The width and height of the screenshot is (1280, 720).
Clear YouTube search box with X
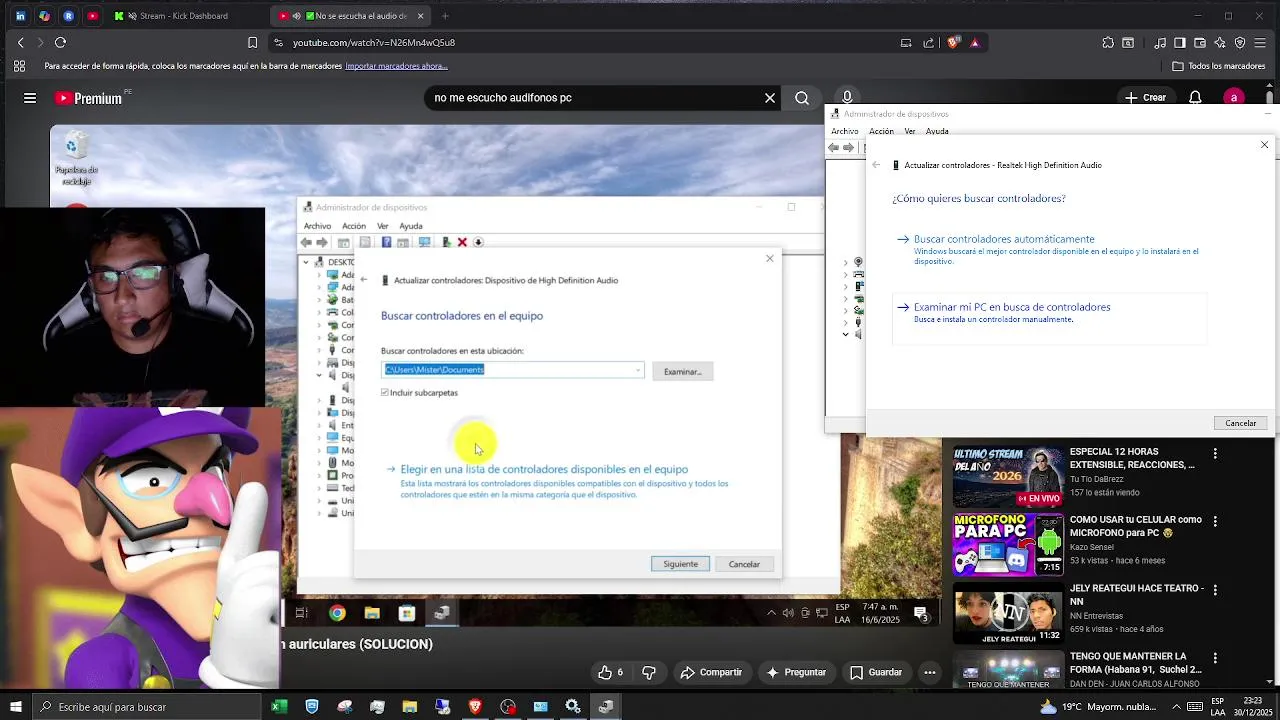tap(770, 98)
